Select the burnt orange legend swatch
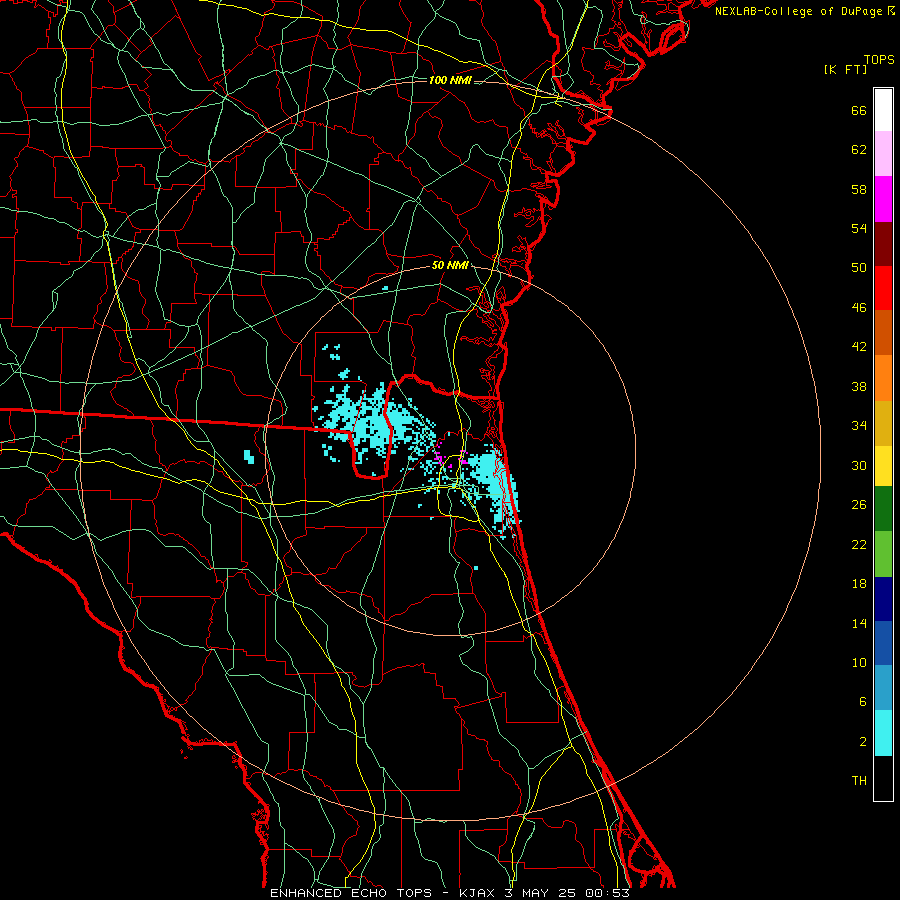Image resolution: width=900 pixels, height=900 pixels. 883,332
